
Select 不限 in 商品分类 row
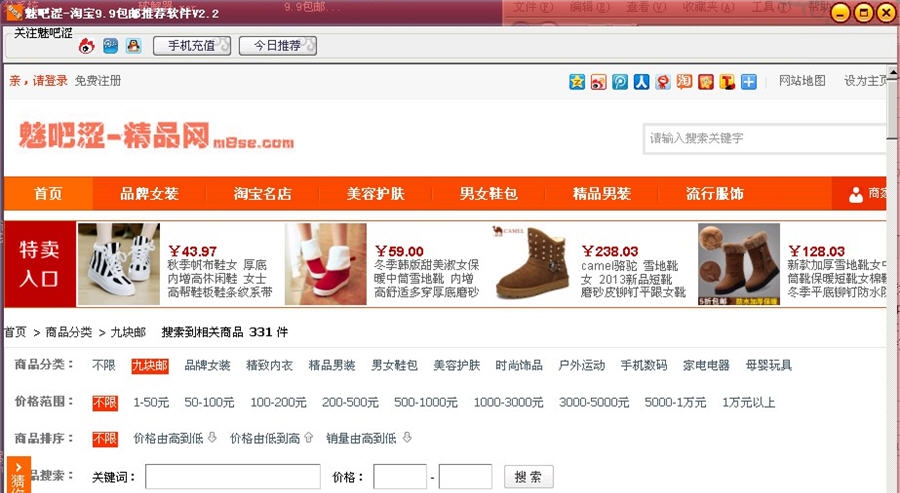tap(104, 365)
